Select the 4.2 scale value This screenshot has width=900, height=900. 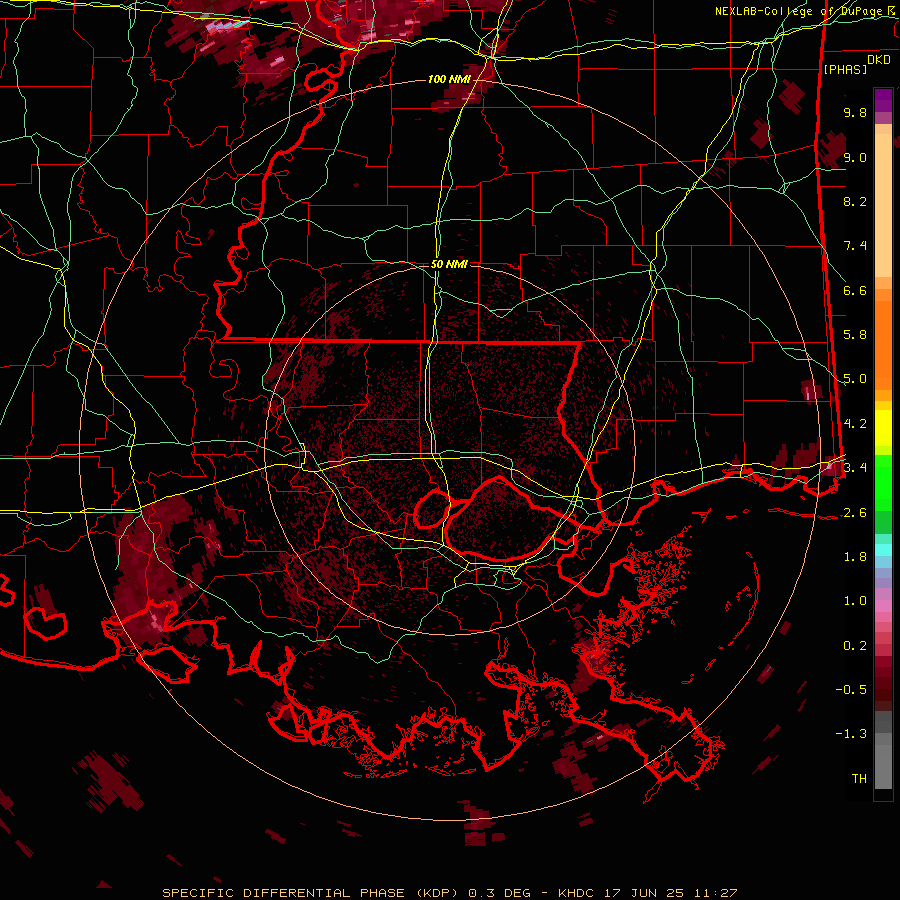(x=855, y=424)
